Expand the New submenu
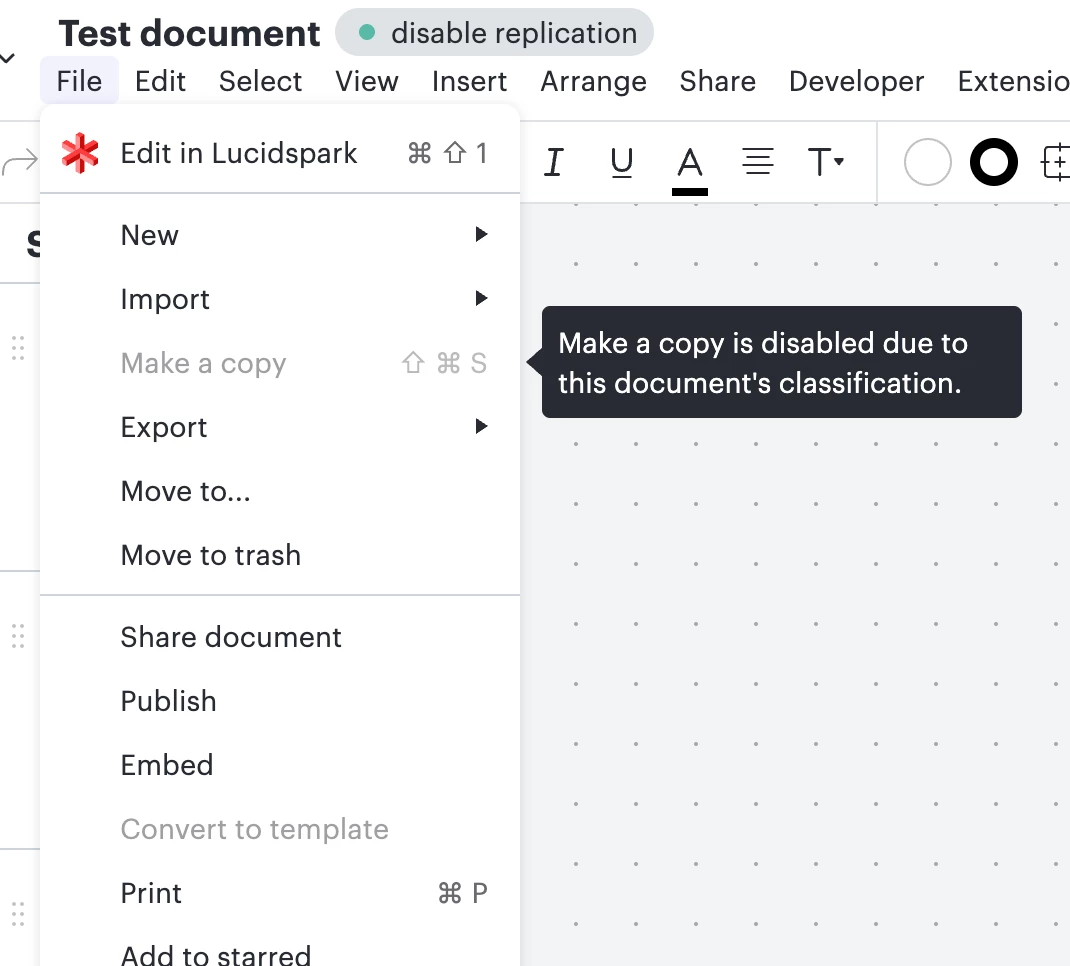Image resolution: width=1070 pixels, height=966 pixels. coord(280,235)
